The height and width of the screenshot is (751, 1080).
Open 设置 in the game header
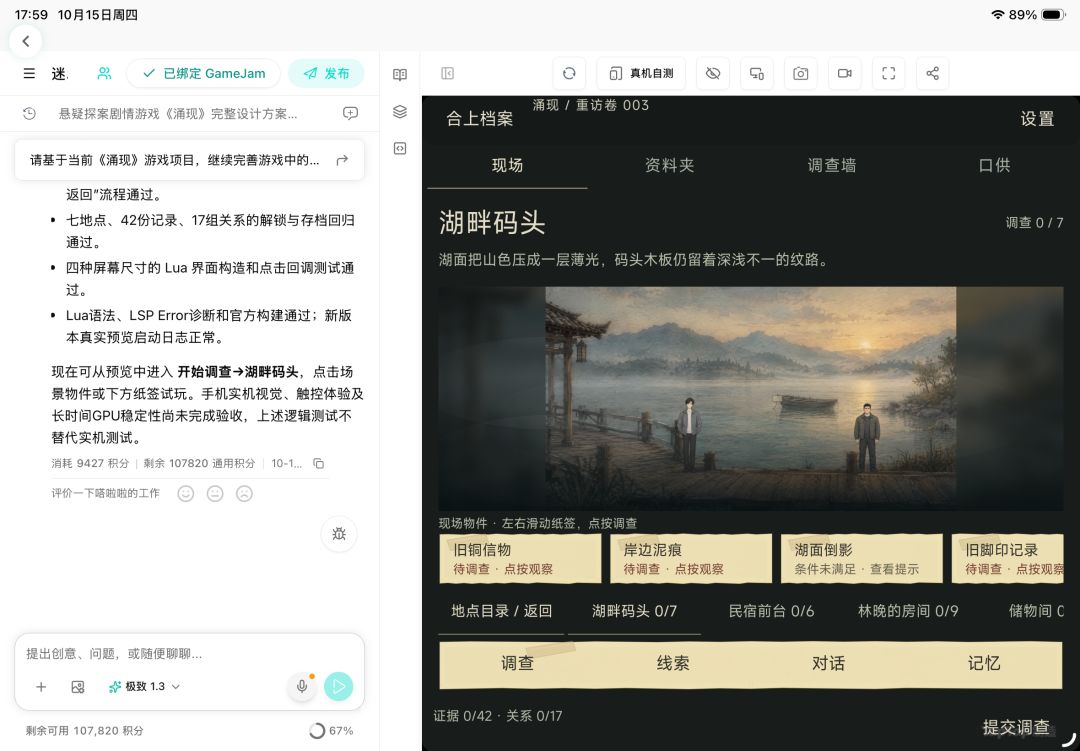pos(1037,119)
